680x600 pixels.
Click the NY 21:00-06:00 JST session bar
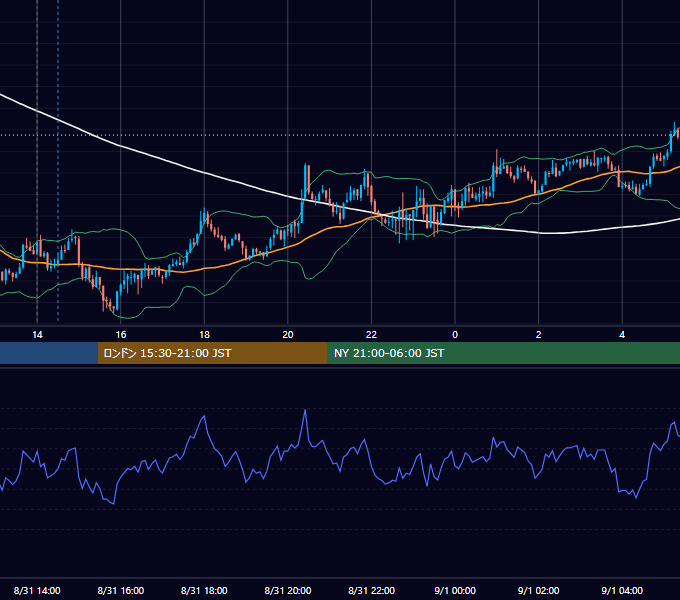(x=503, y=353)
